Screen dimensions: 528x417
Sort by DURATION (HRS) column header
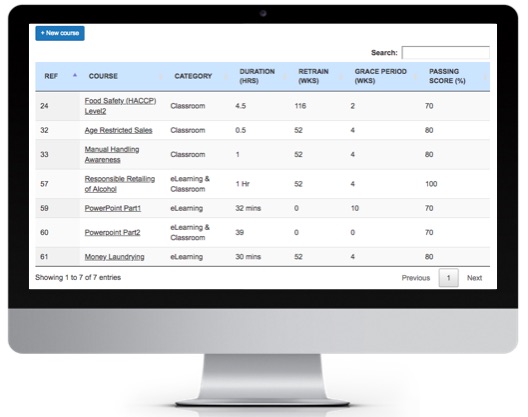coord(257,76)
